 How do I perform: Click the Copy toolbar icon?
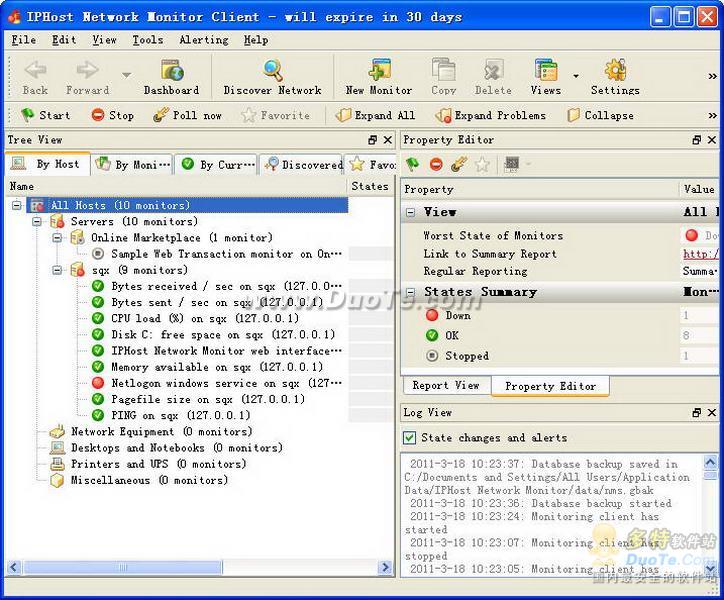443,77
